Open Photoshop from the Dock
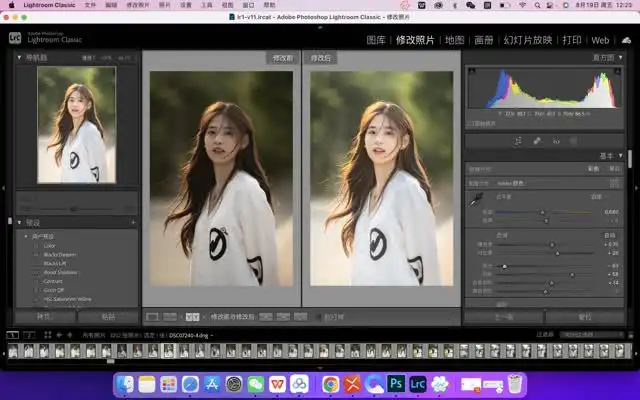 pos(396,384)
